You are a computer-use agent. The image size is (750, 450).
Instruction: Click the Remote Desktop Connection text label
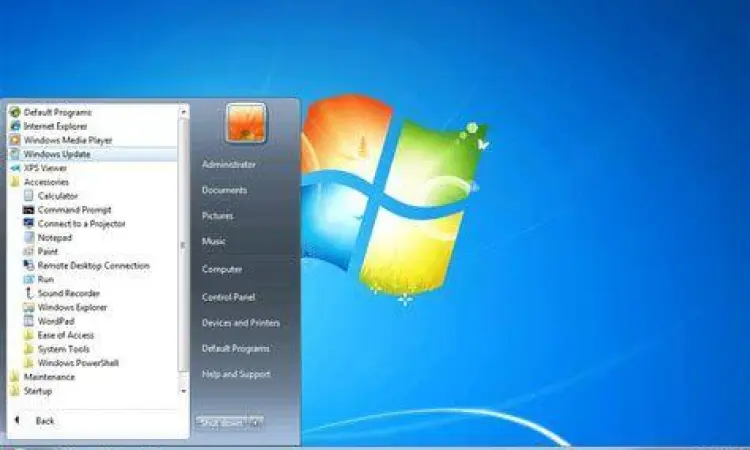coord(94,265)
